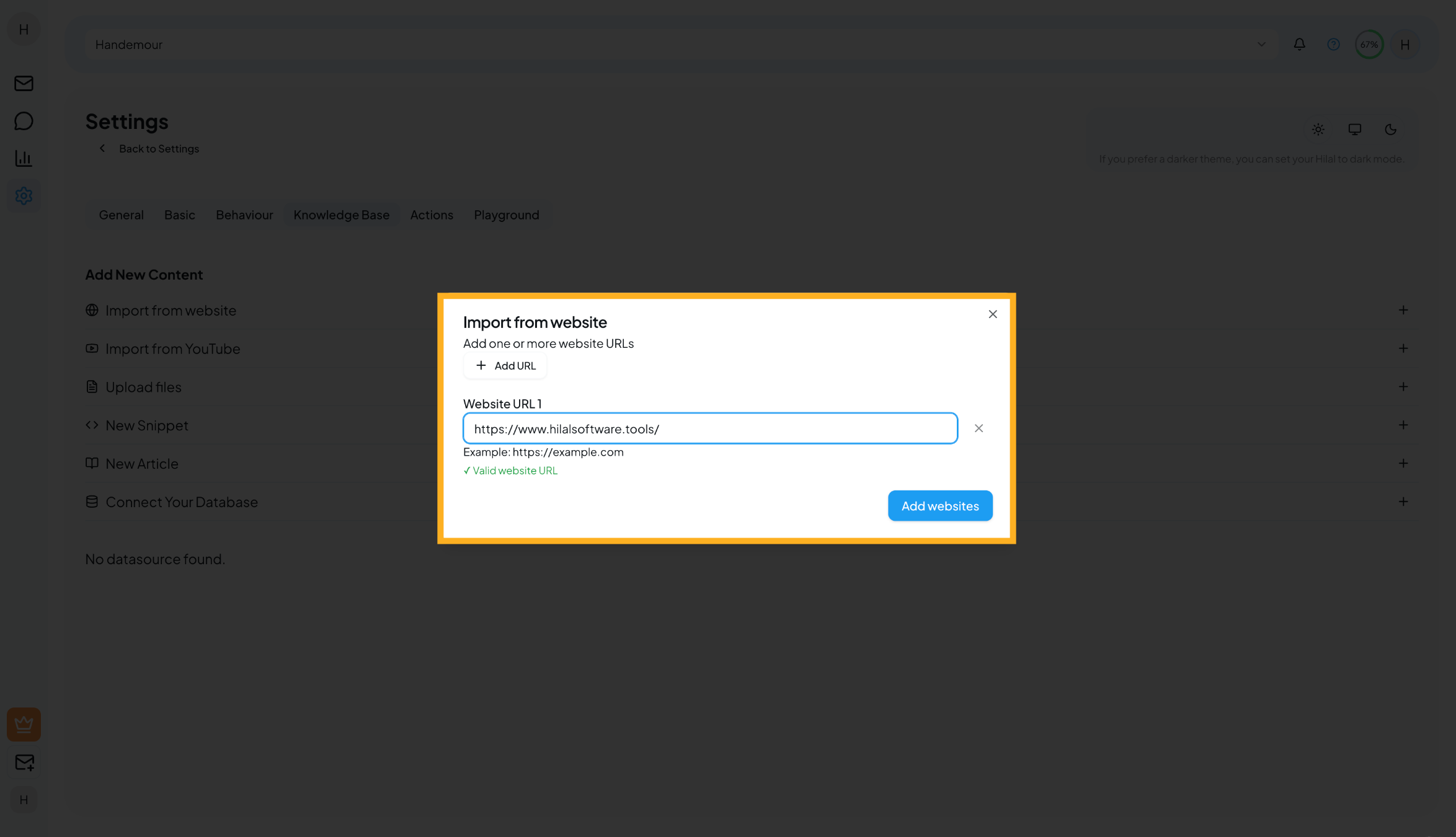Switch to the Playground tab
The width and height of the screenshot is (1456, 837).
click(506, 215)
